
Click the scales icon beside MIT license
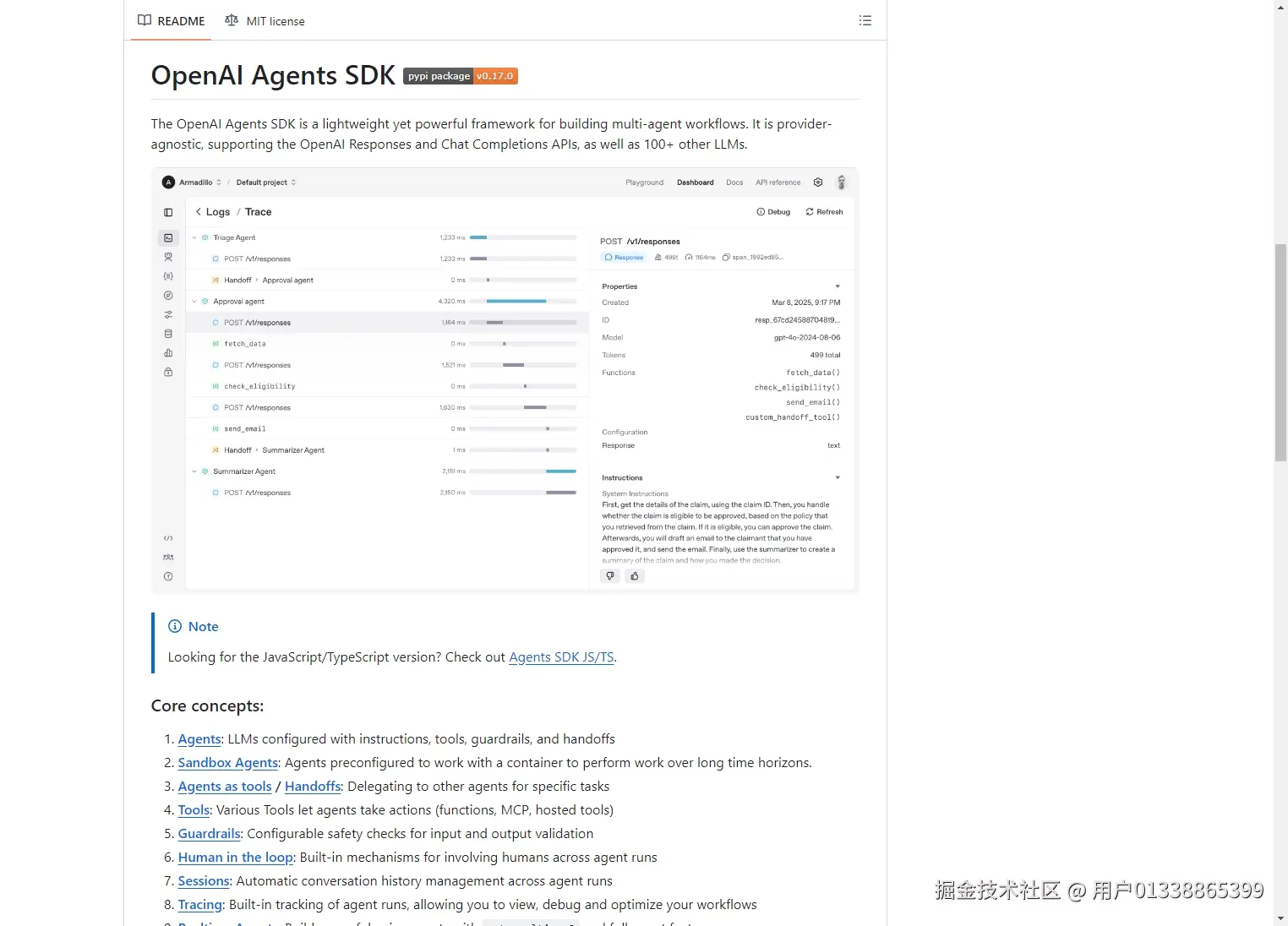[x=232, y=20]
